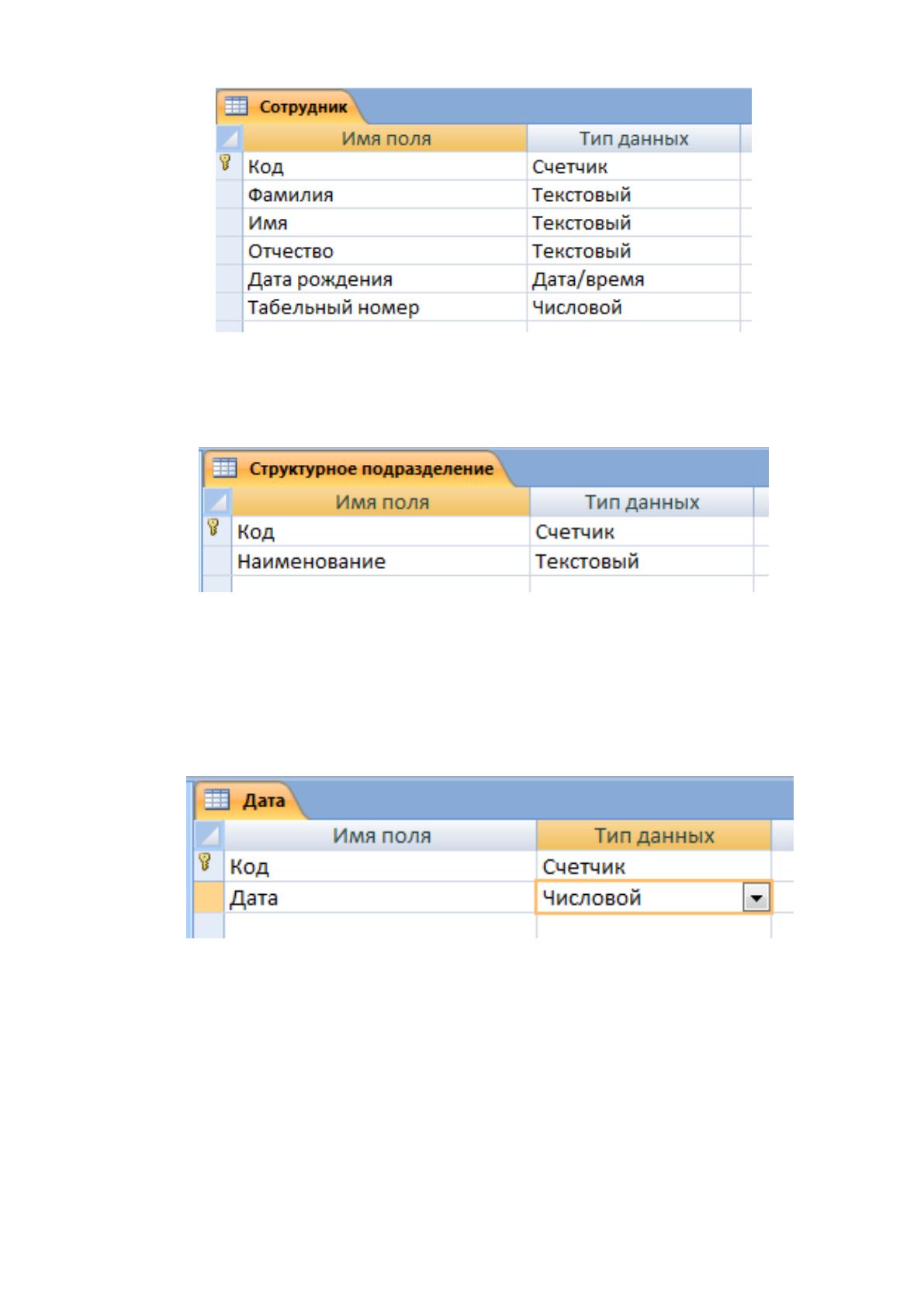The height and width of the screenshot is (1307, 924).
Task: Click the Структурное подразделение table icon
Action: (224, 467)
